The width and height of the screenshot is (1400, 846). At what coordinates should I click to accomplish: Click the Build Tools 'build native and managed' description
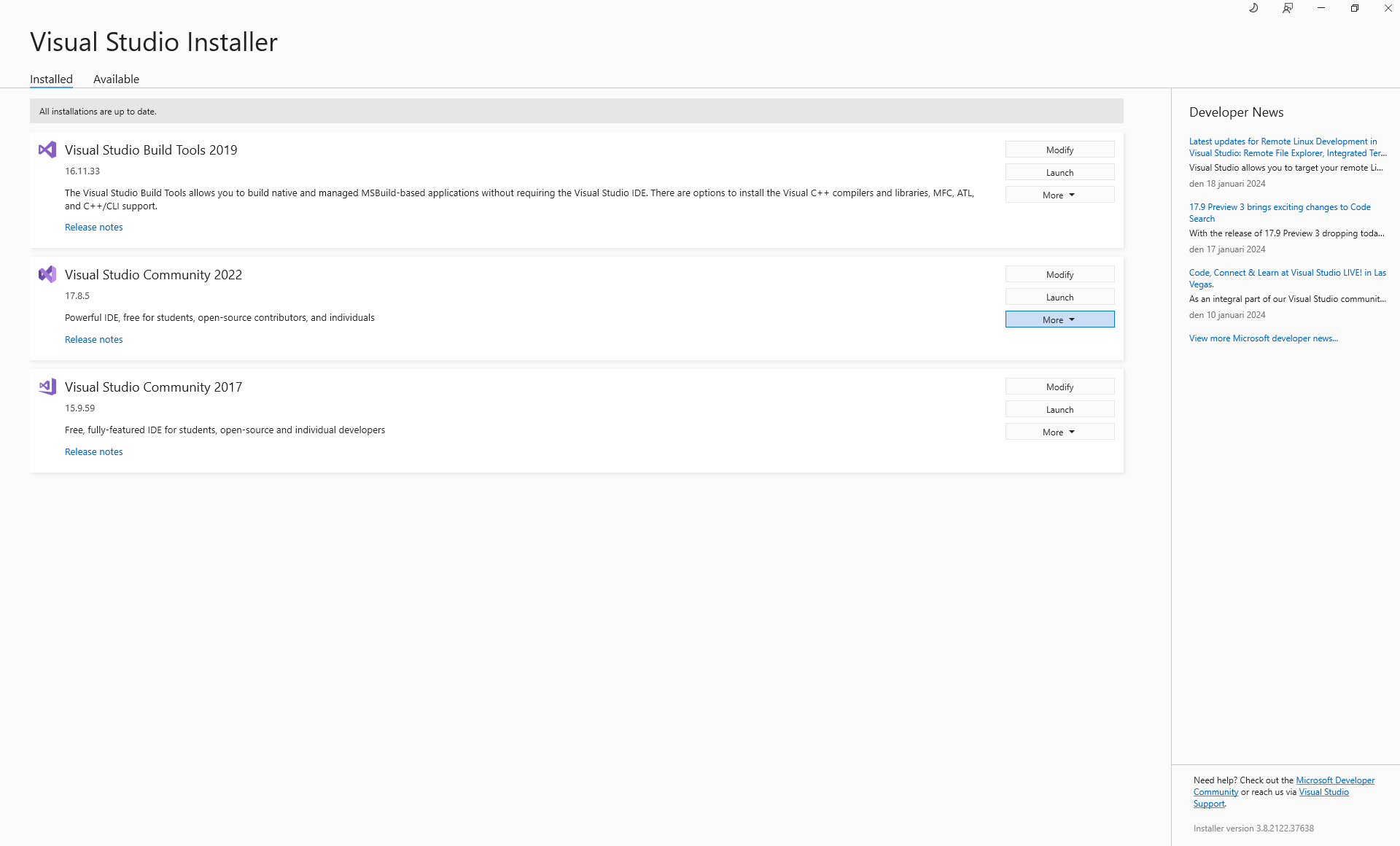(x=519, y=199)
